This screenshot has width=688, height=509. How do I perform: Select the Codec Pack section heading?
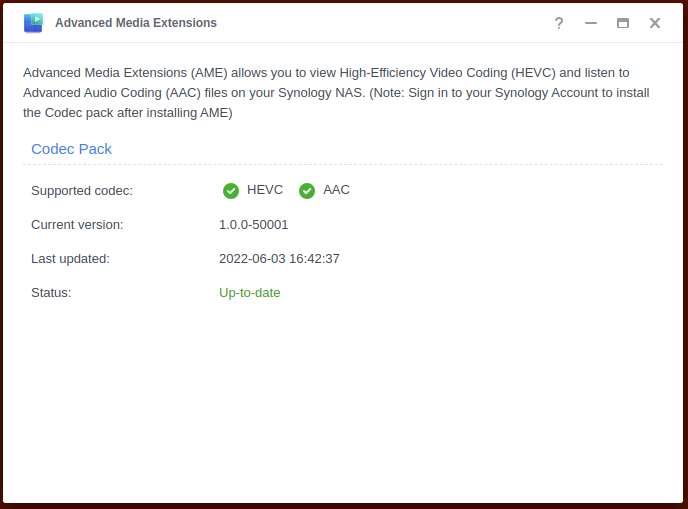(71, 149)
